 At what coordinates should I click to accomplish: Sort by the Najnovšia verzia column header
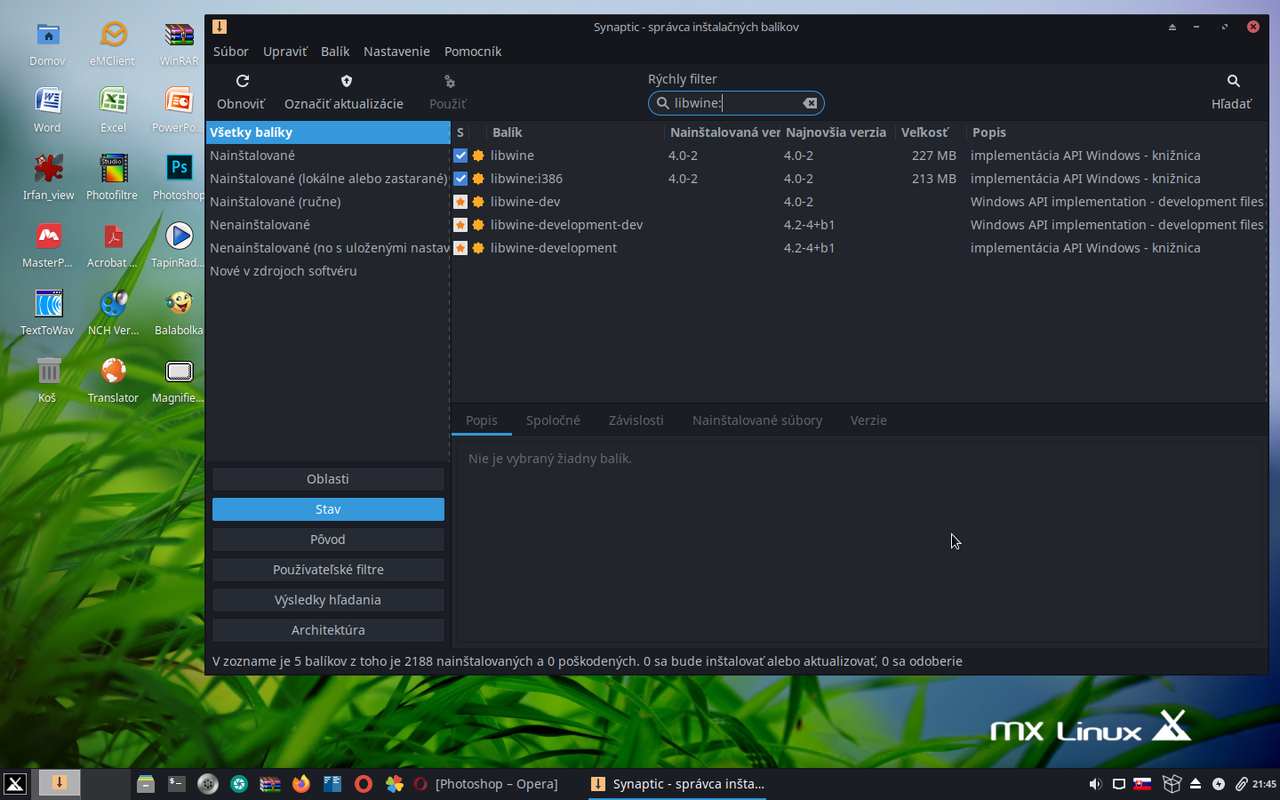(838, 132)
